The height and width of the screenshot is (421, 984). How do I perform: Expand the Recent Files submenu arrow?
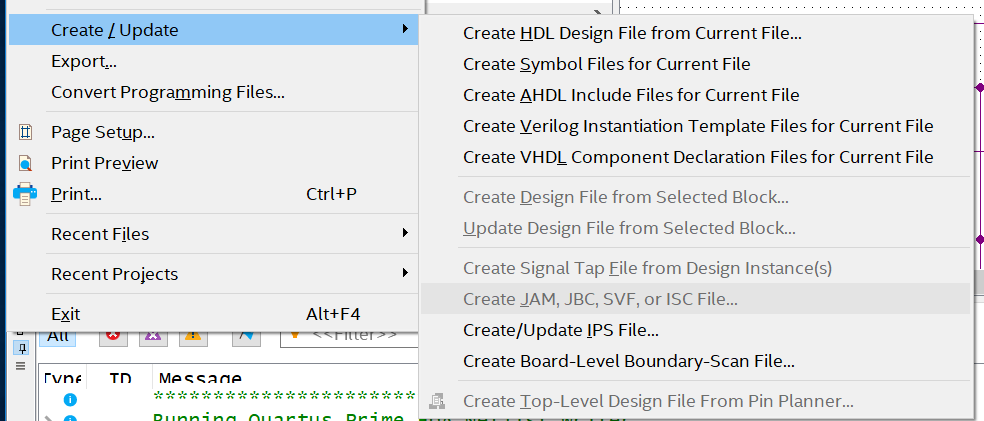click(405, 233)
